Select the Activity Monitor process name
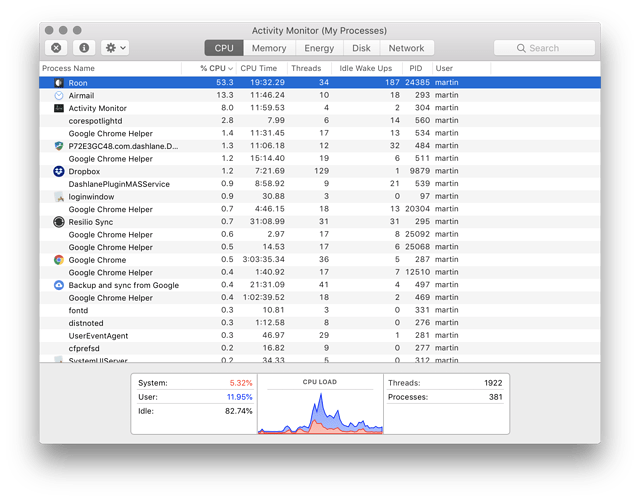640x500 pixels. 98,108
